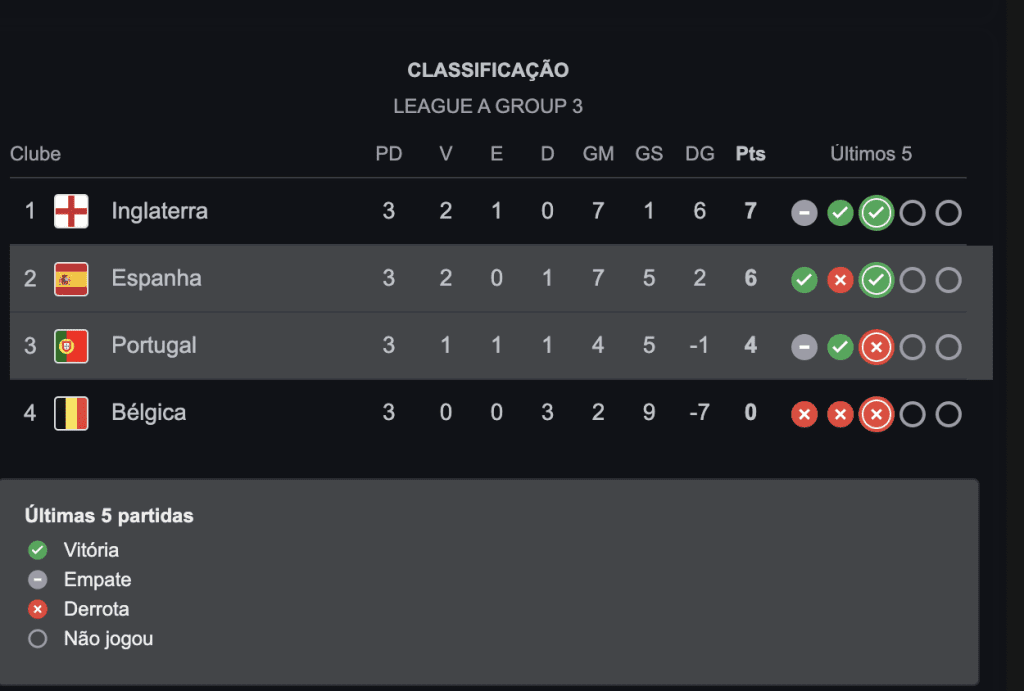The height and width of the screenshot is (691, 1024).
Task: Click the Vitória legend icon
Action: [x=38, y=550]
